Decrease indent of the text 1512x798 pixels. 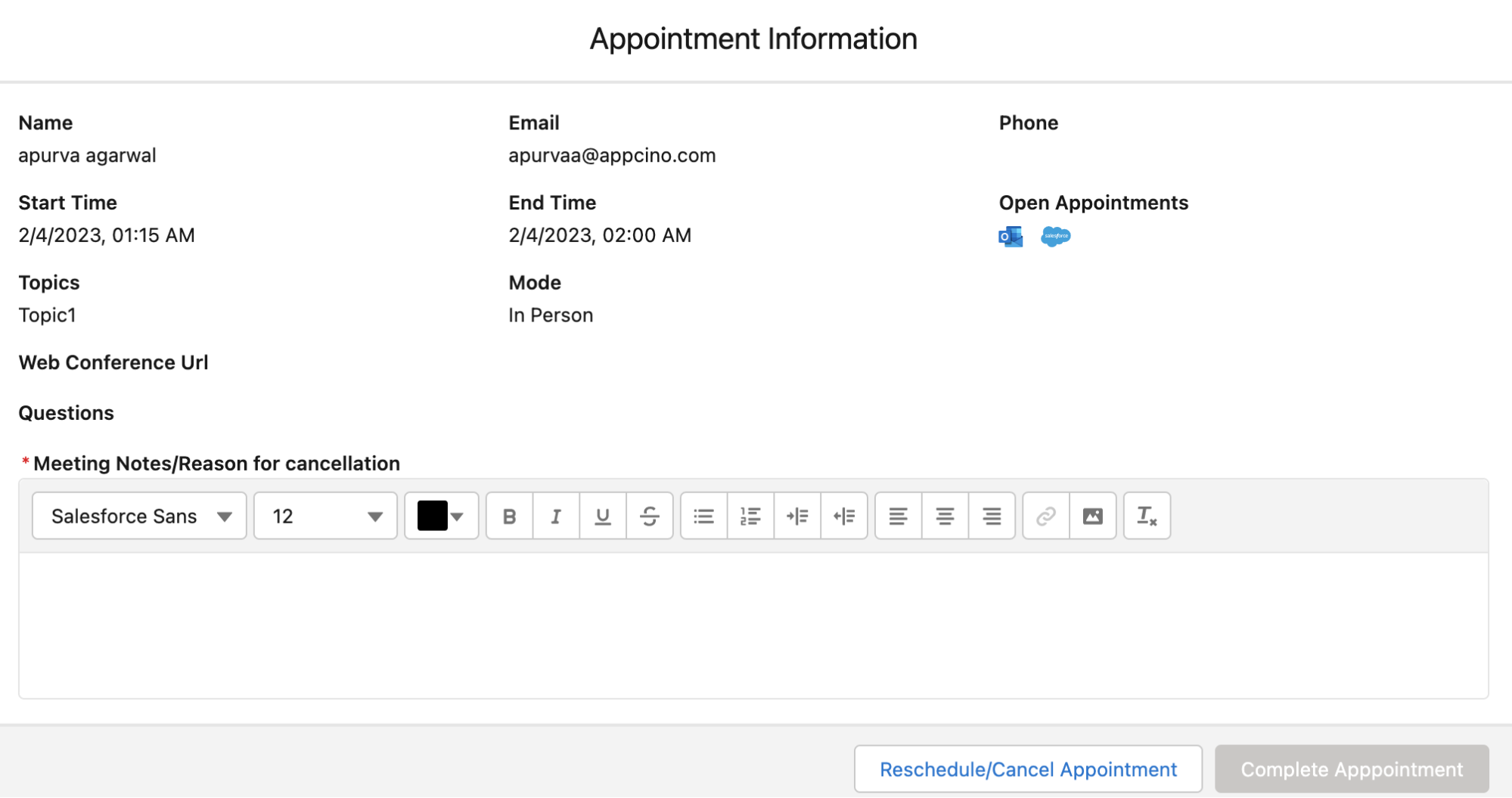click(x=844, y=516)
